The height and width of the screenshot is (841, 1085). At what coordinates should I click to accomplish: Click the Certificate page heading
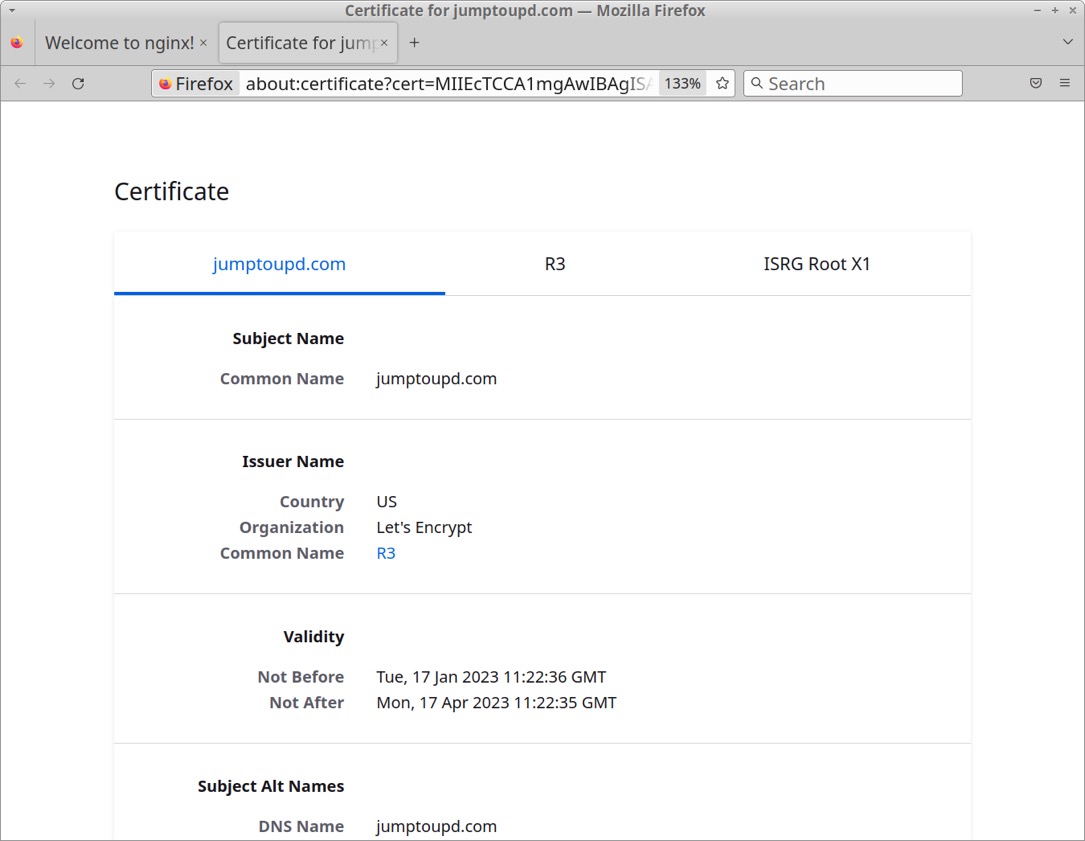click(172, 192)
